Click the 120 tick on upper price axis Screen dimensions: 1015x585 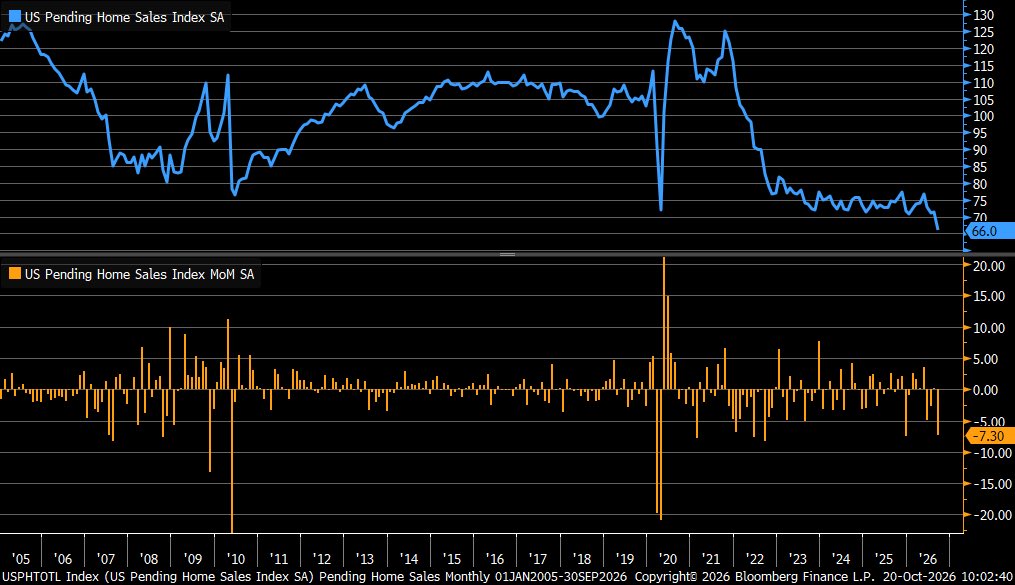983,49
